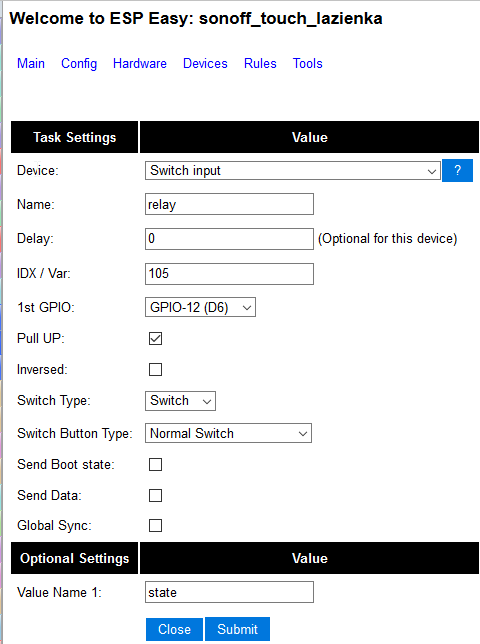This screenshot has height=644, width=480.
Task: Uncheck the Pull UP checkbox
Action: (155, 338)
